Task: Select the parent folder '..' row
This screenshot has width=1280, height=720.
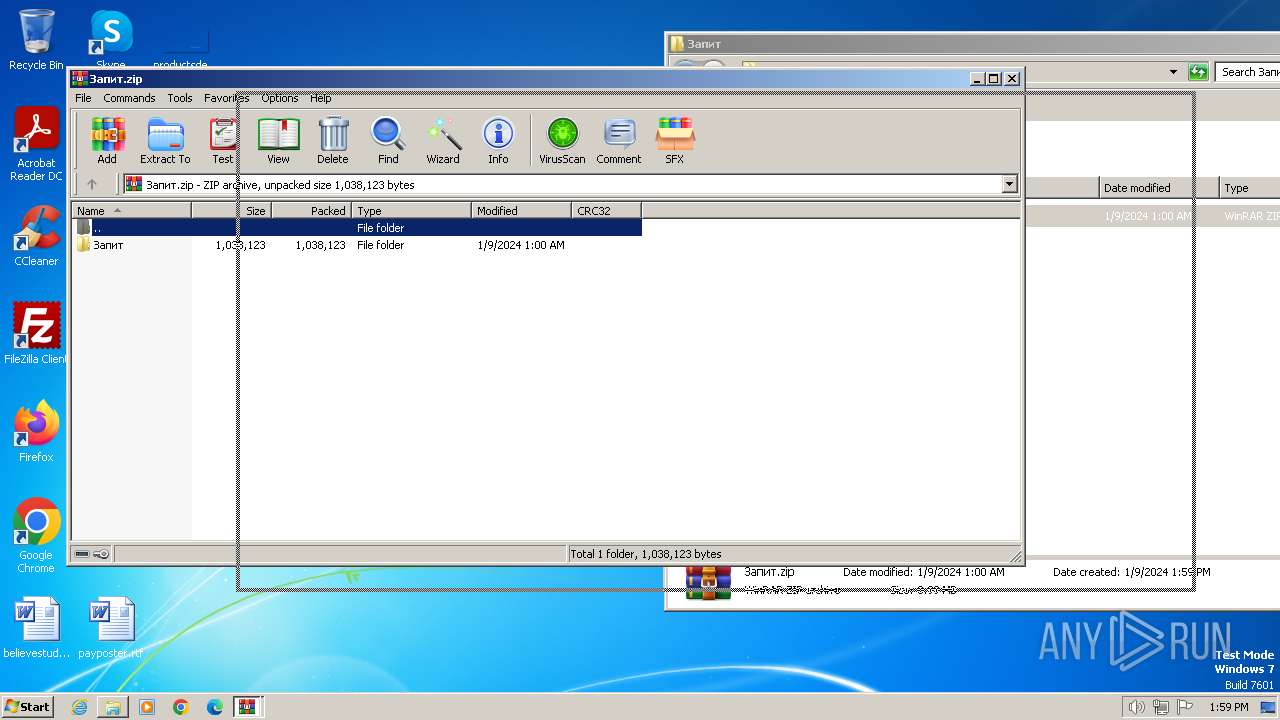Action: coord(357,228)
